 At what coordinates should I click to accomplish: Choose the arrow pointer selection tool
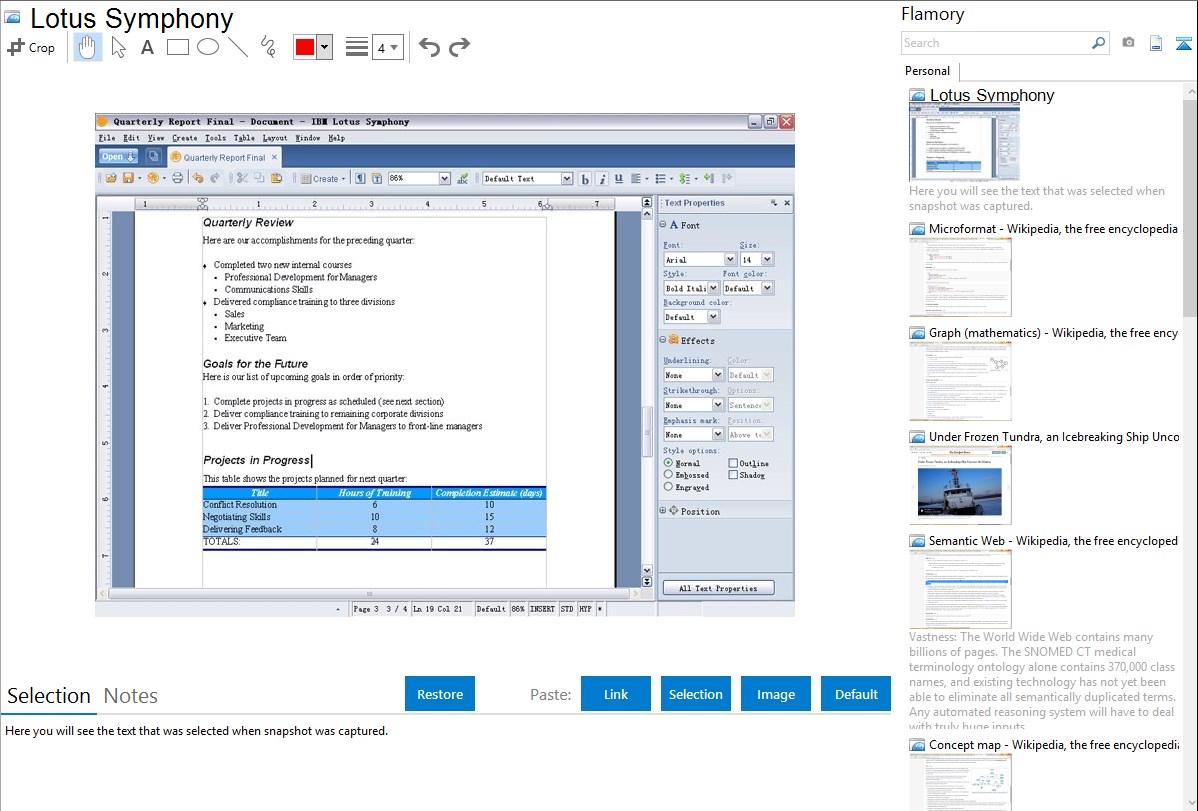[x=118, y=47]
